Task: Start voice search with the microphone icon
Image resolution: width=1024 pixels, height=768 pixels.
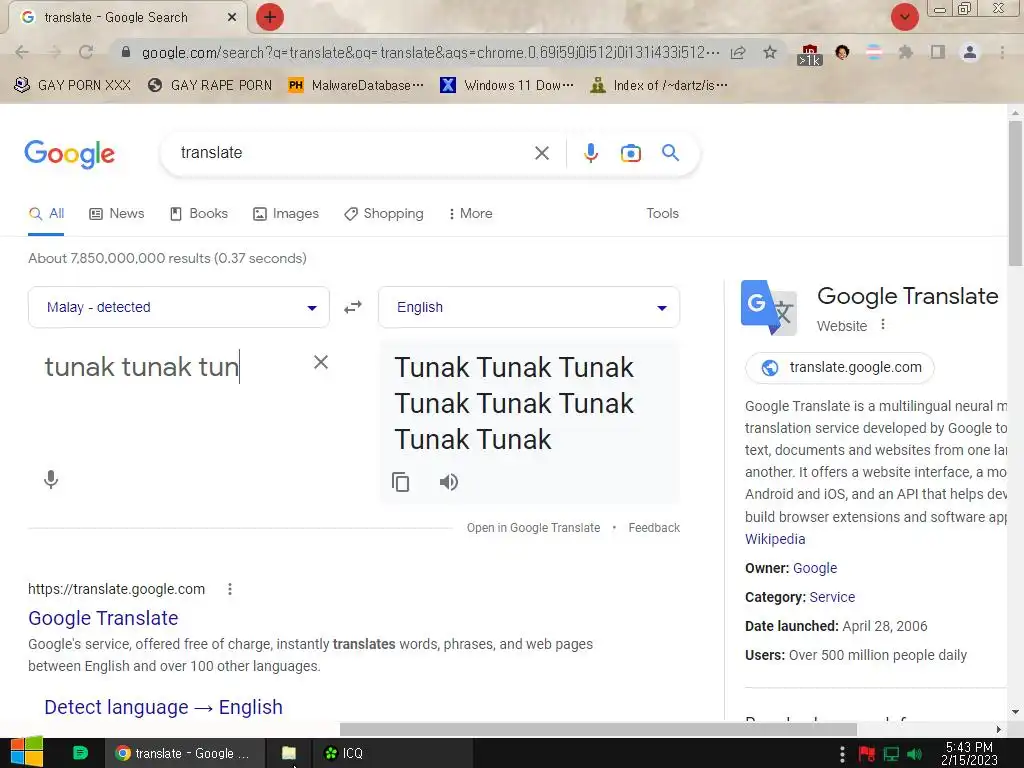Action: (590, 153)
